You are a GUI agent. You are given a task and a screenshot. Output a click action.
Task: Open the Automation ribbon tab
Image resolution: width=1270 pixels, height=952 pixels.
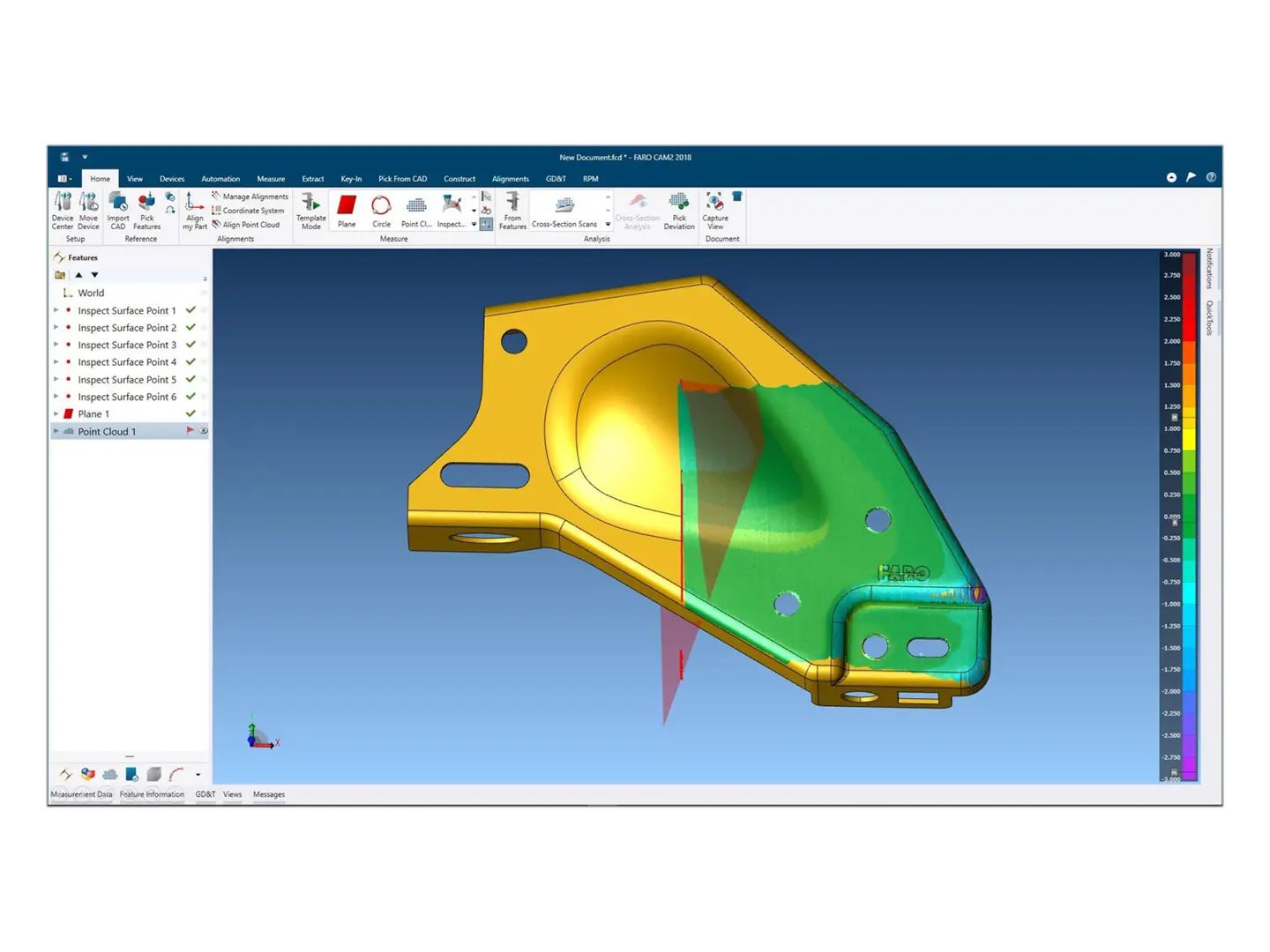220,179
